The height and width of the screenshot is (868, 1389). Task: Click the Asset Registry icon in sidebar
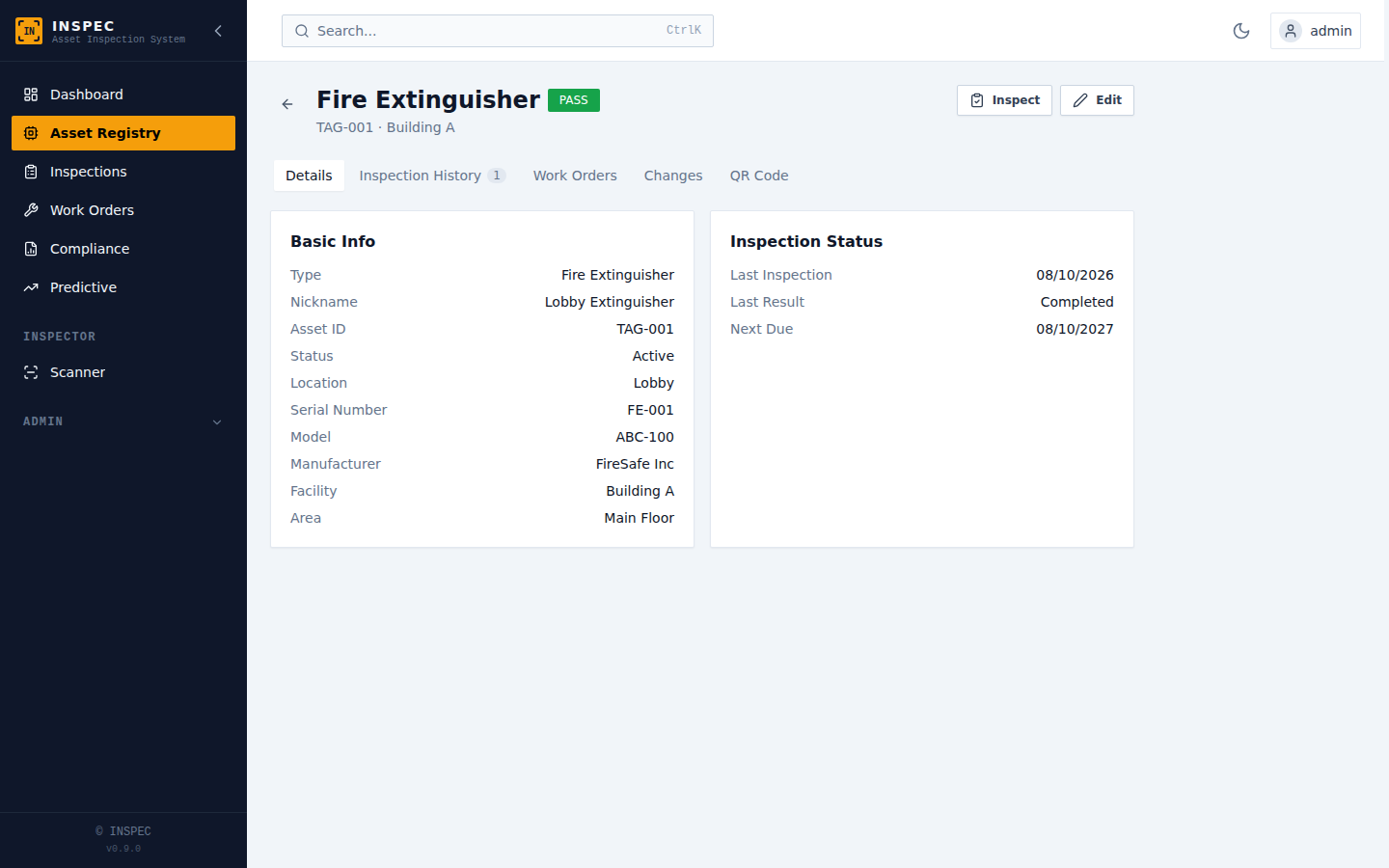[x=31, y=133]
